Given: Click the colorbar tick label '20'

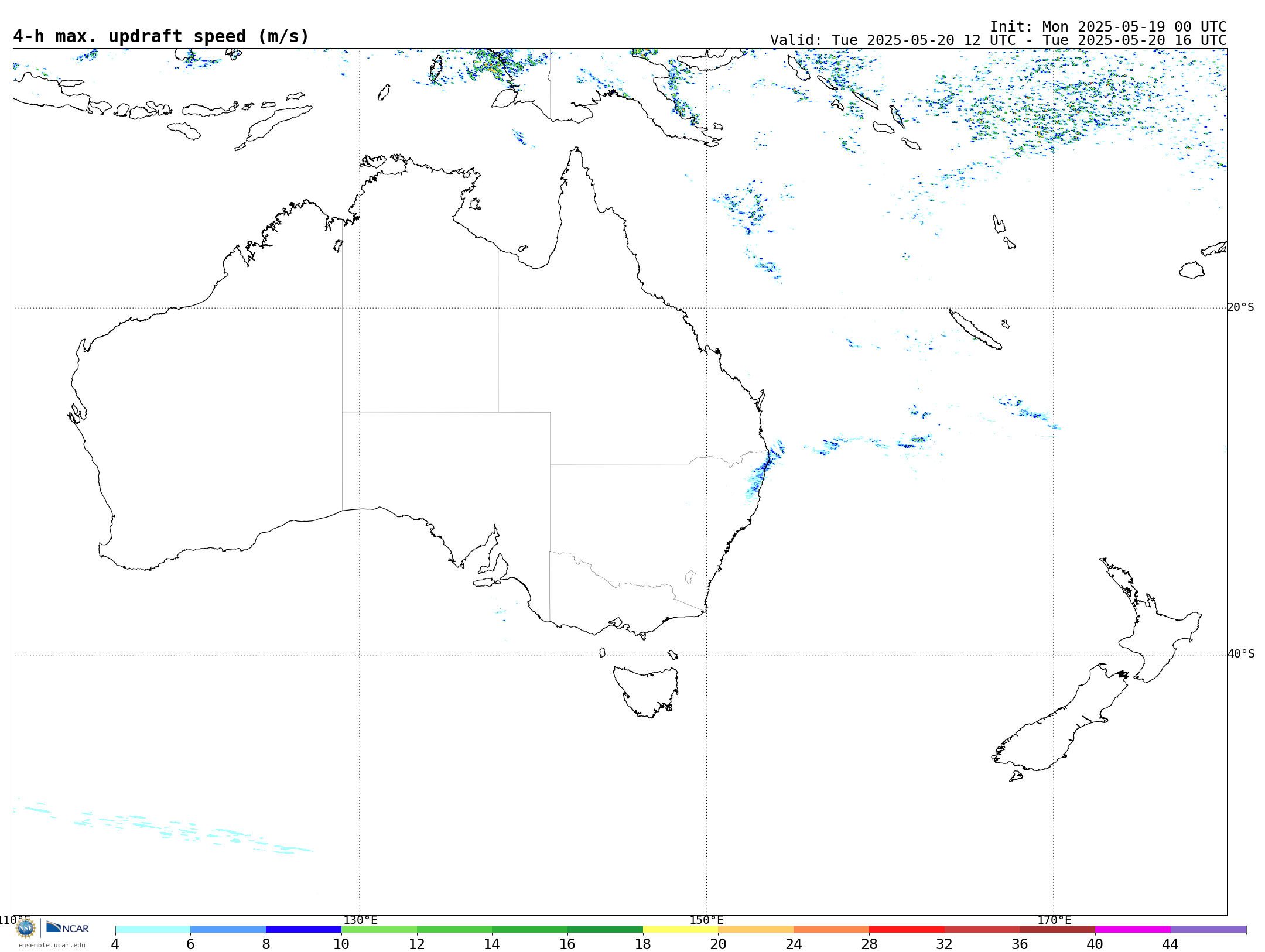Looking at the screenshot, I should click(x=719, y=944).
